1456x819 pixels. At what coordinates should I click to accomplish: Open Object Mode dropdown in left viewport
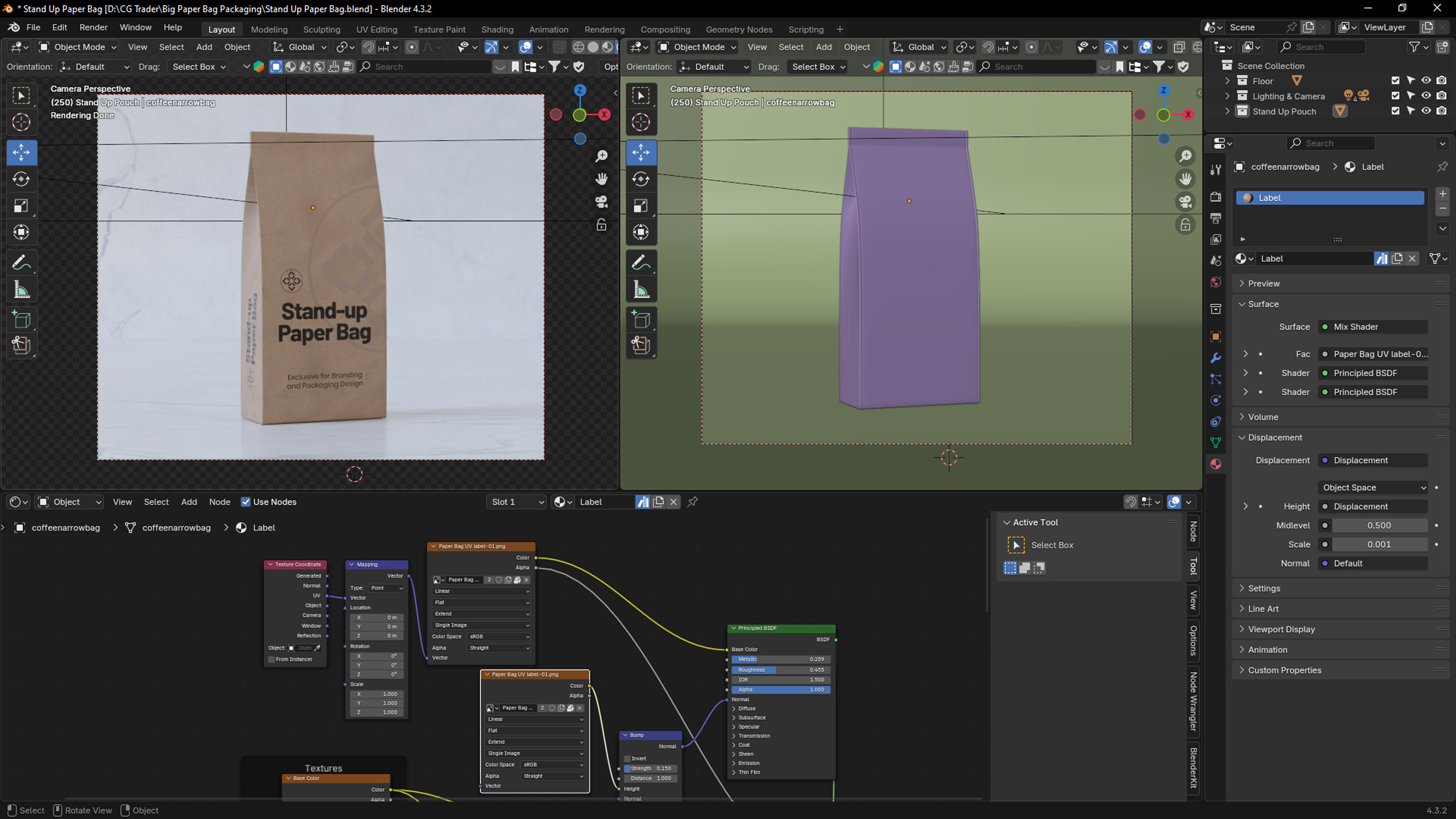(x=77, y=47)
